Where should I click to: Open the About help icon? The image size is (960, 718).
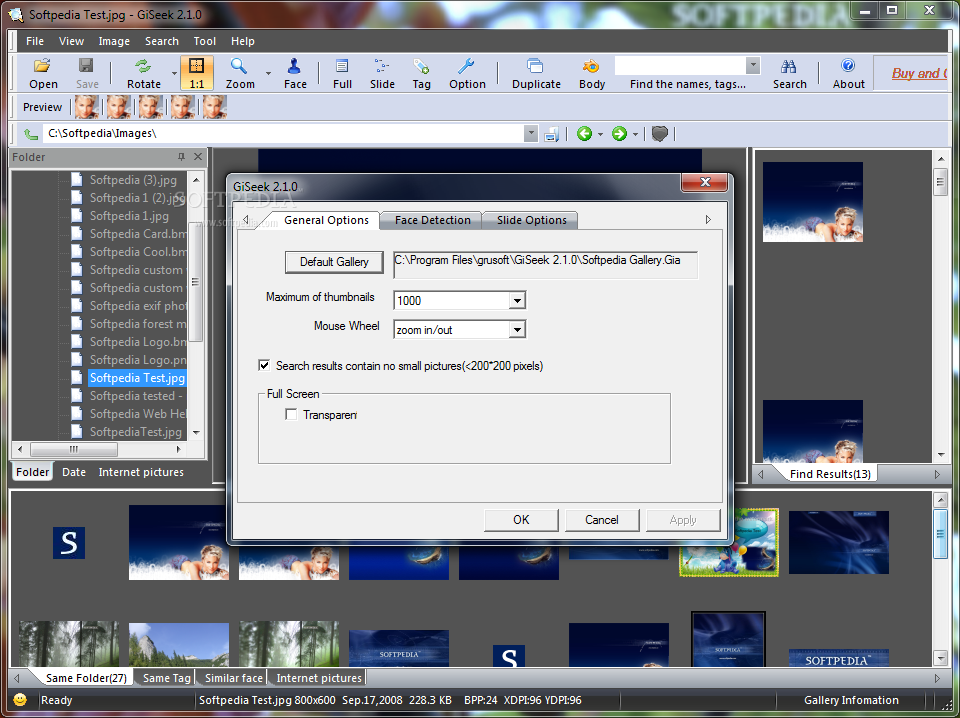(849, 73)
